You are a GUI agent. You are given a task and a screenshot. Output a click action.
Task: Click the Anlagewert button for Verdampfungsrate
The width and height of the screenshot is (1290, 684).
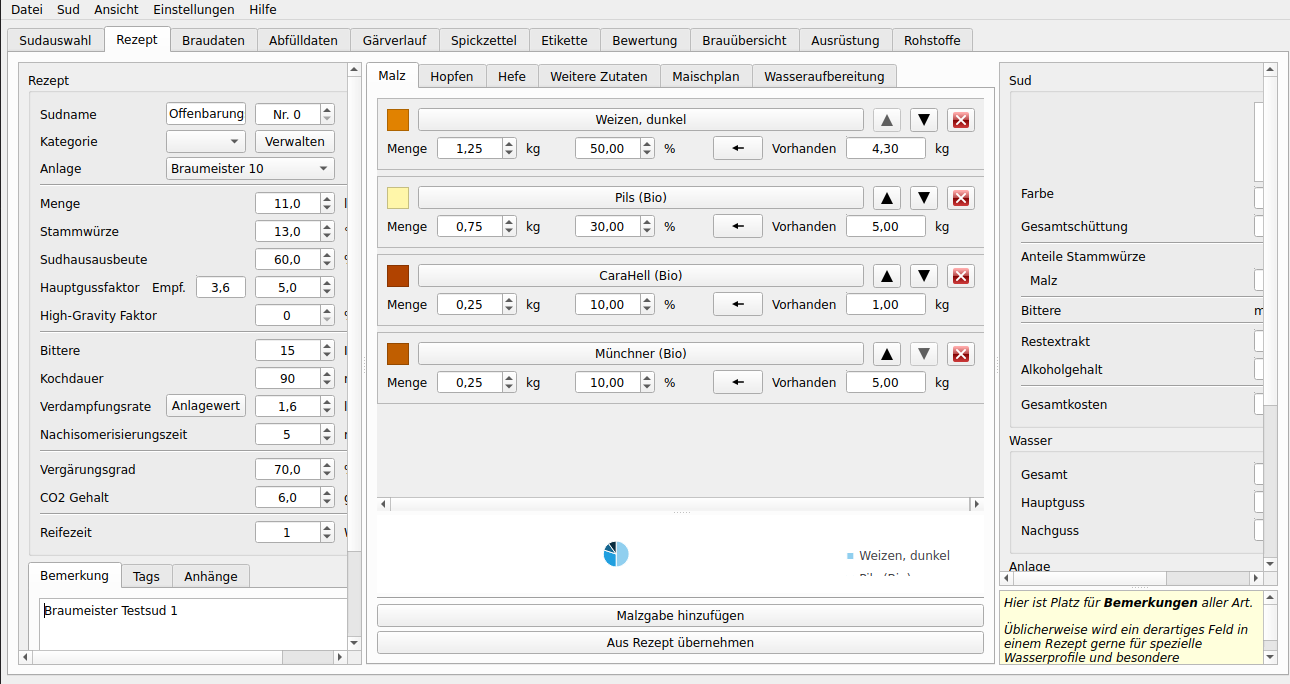205,406
